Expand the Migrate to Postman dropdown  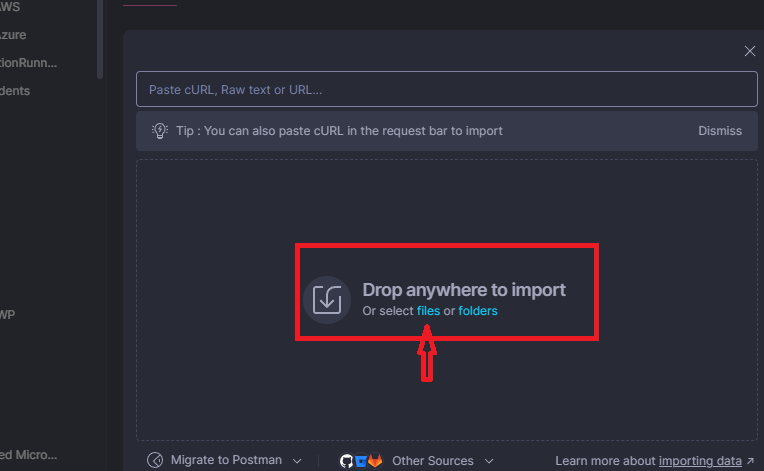click(297, 461)
